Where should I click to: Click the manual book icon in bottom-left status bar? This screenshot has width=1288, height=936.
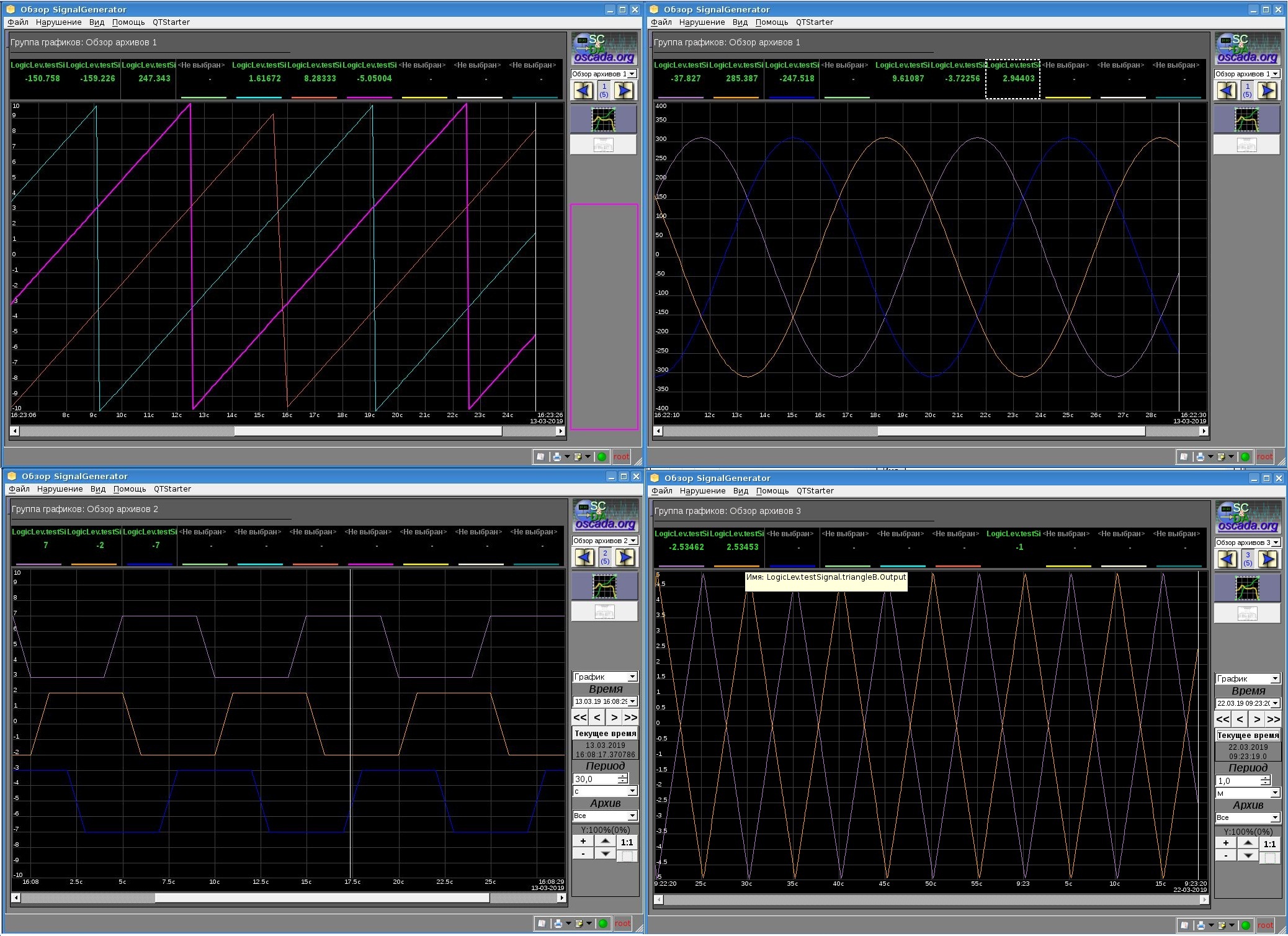click(x=542, y=924)
